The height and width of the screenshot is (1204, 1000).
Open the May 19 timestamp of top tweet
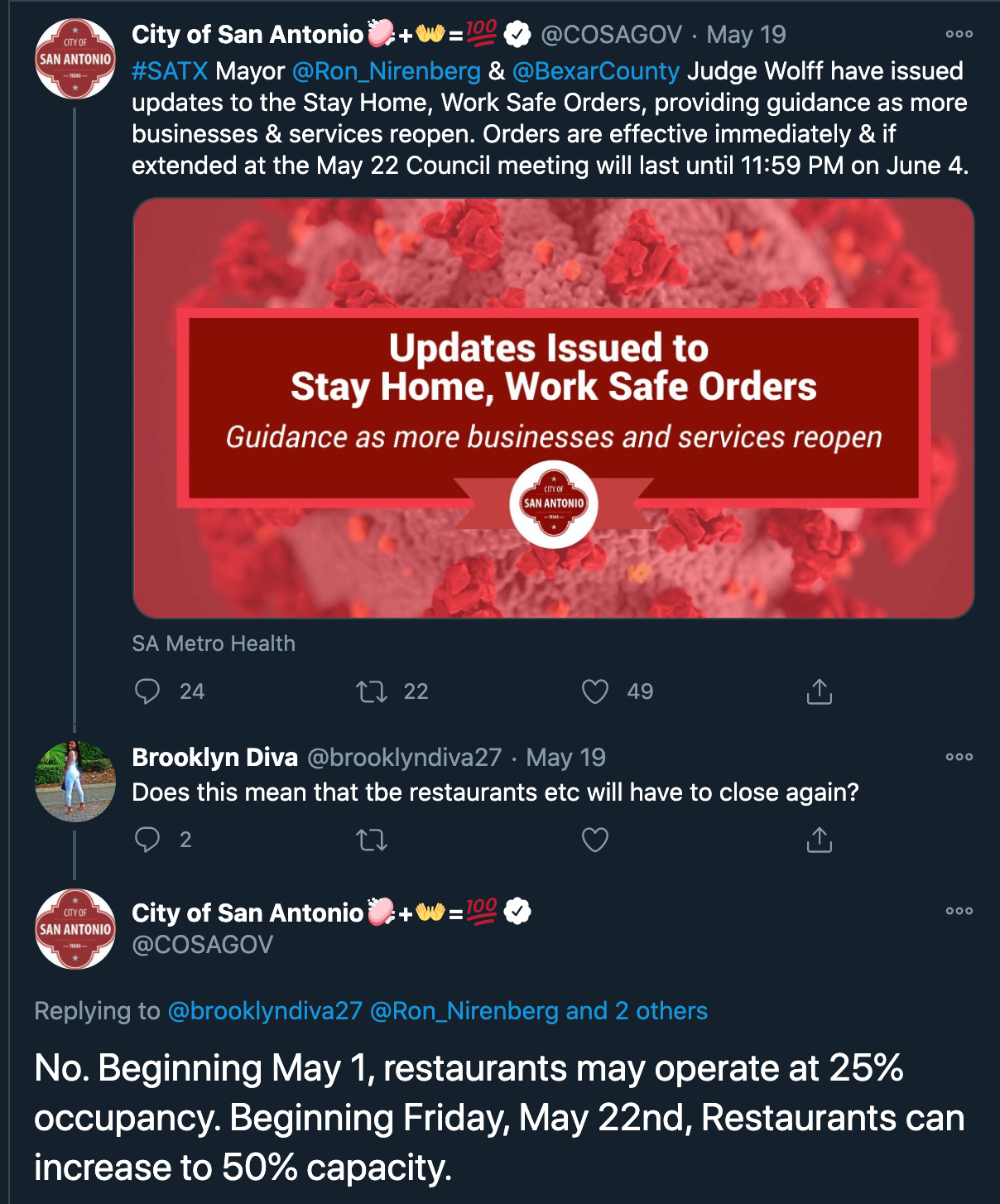pyautogui.click(x=747, y=35)
